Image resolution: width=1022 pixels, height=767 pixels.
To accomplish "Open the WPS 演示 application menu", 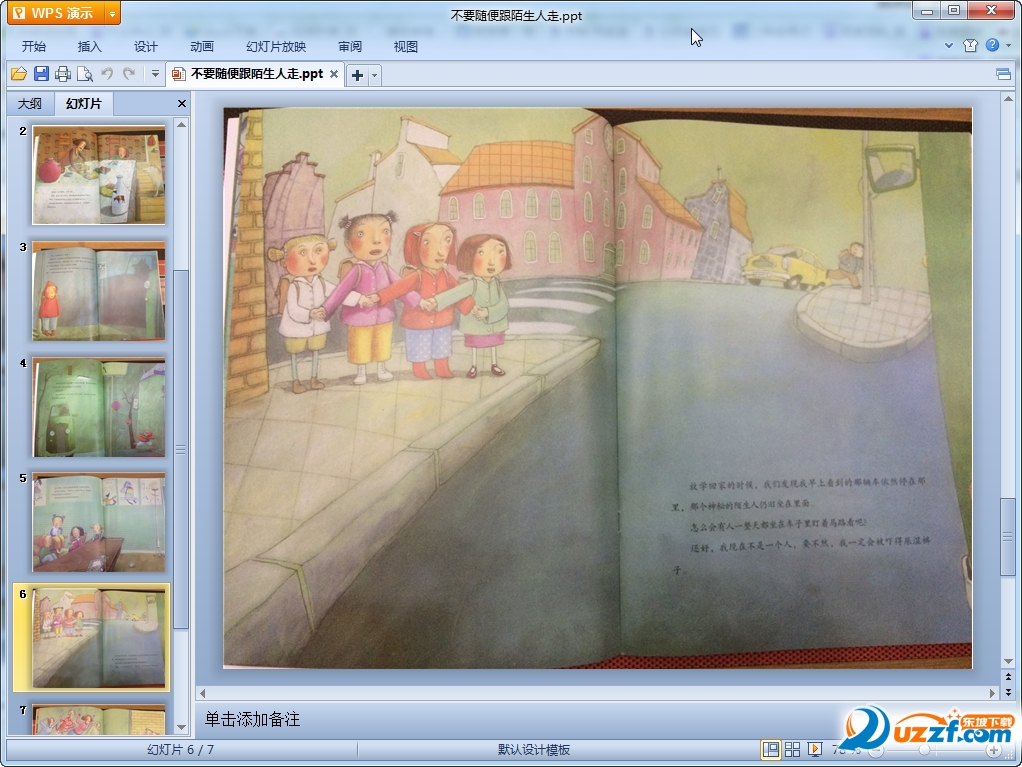I will 56,13.
